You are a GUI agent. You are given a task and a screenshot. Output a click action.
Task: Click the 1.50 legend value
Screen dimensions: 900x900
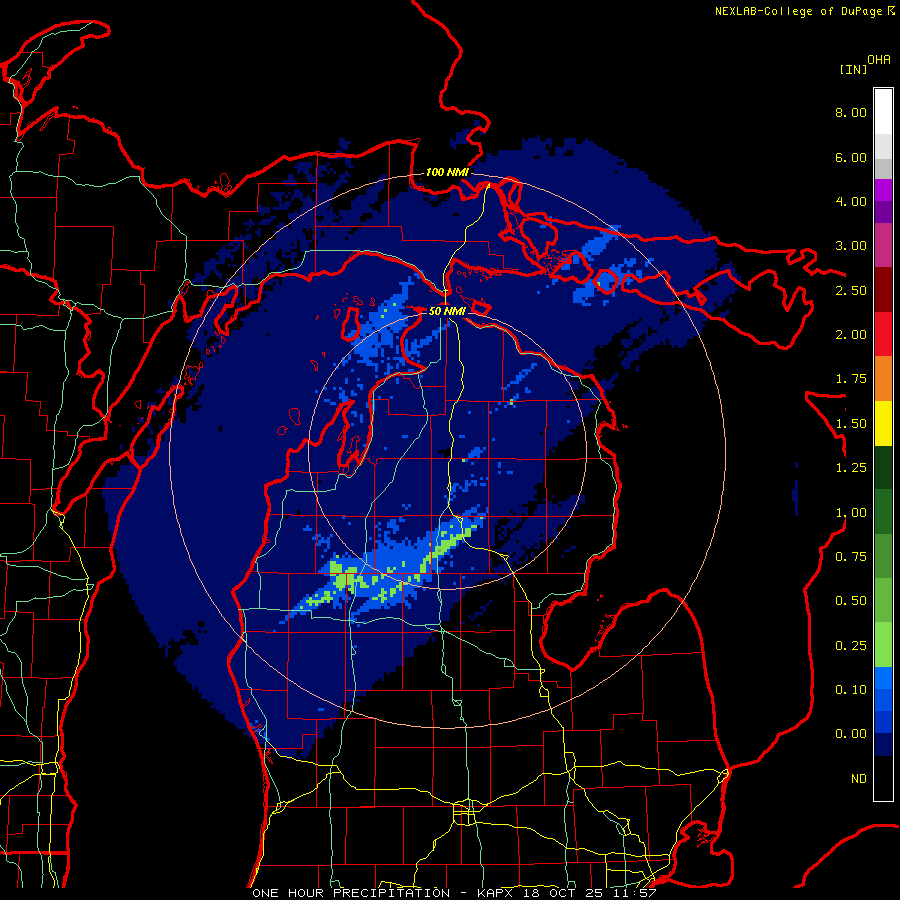pos(851,424)
